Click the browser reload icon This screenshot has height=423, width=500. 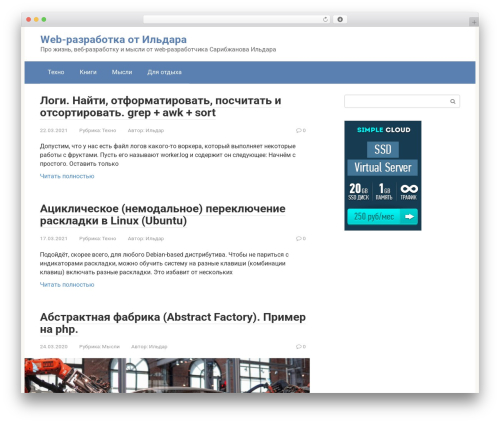[325, 20]
